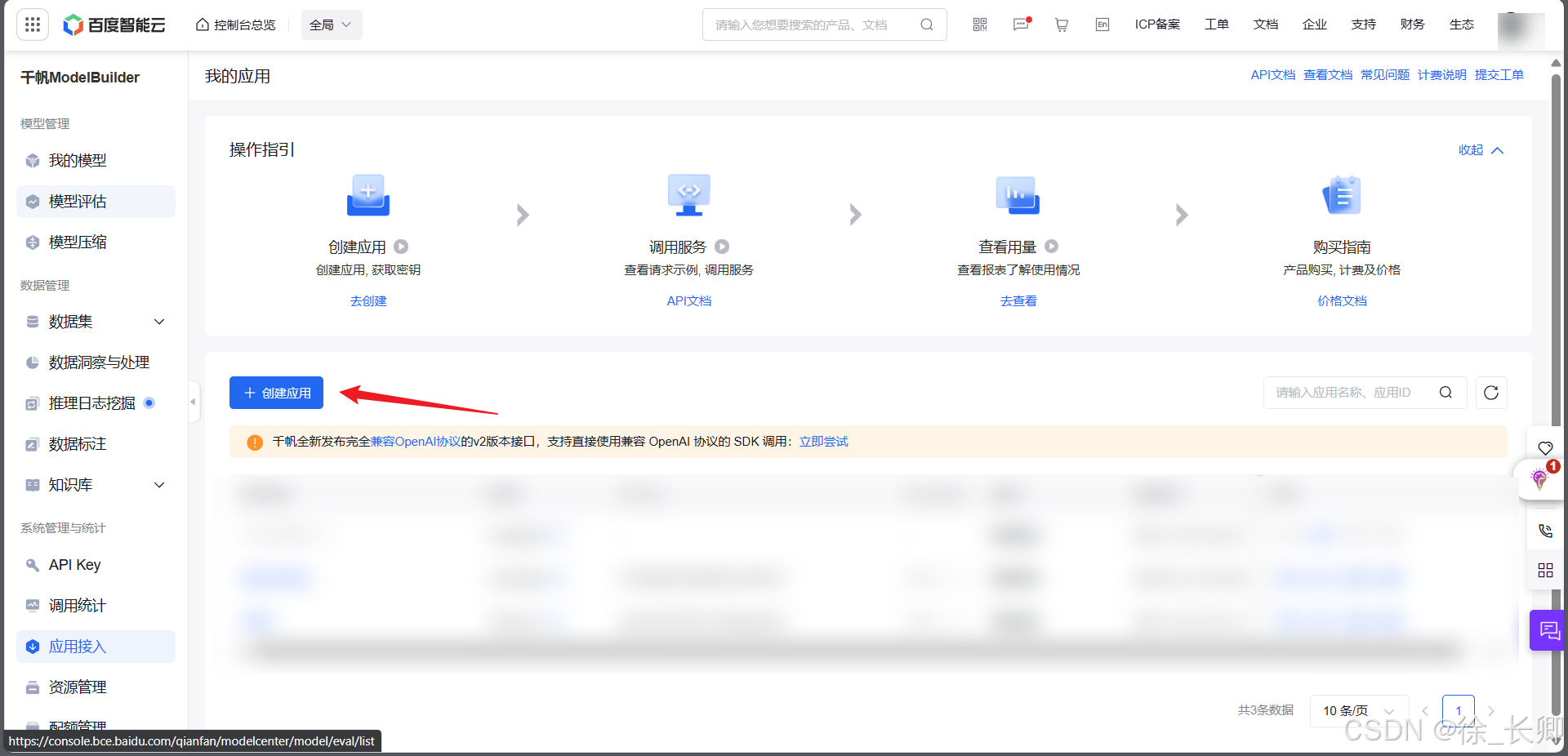Click the 去创建 link
Viewport: 1568px width, 756px height.
click(368, 301)
